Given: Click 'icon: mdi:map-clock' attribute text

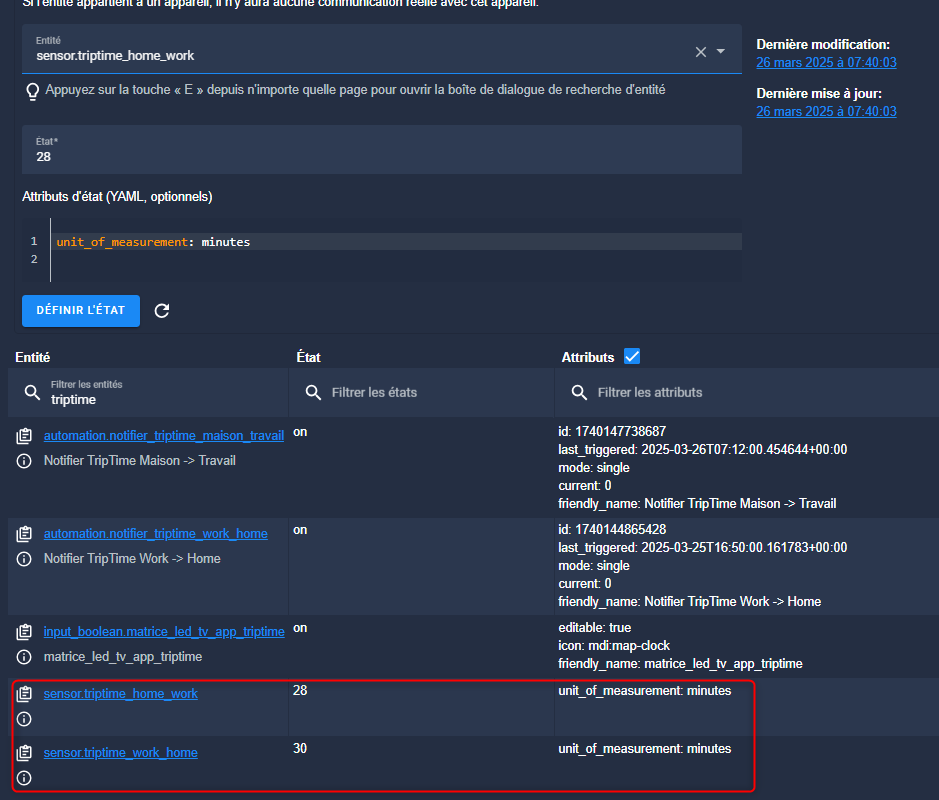Looking at the screenshot, I should [x=614, y=646].
